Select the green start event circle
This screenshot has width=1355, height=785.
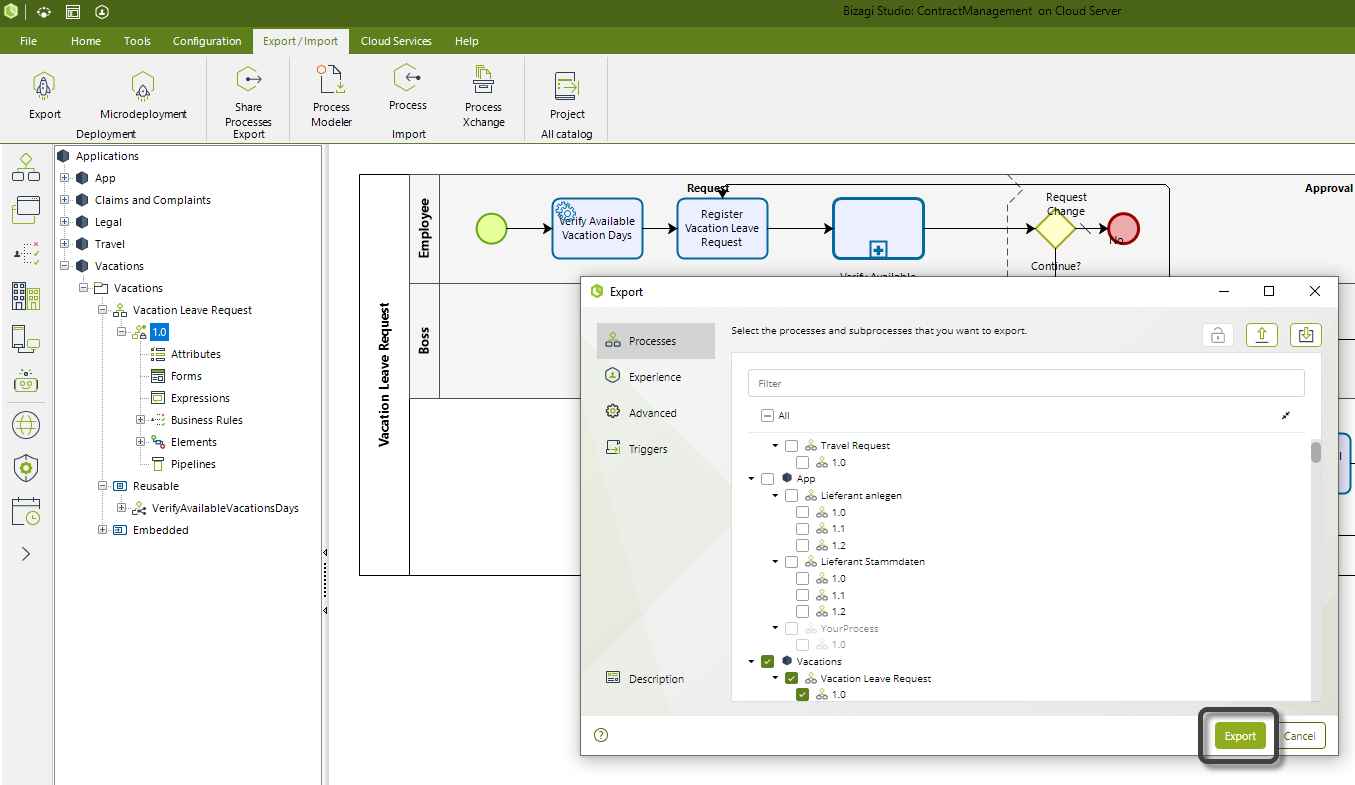click(491, 229)
